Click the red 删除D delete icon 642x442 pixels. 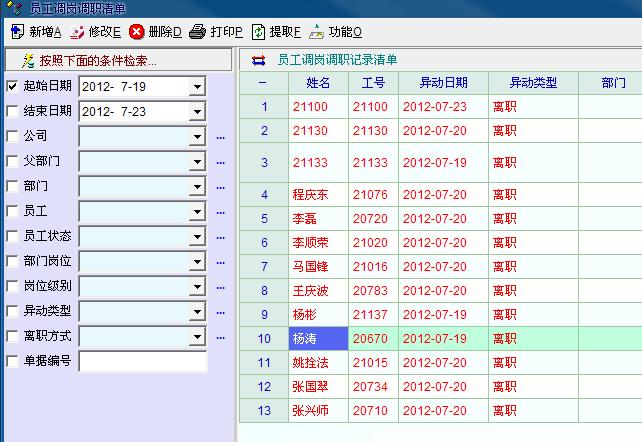click(137, 31)
